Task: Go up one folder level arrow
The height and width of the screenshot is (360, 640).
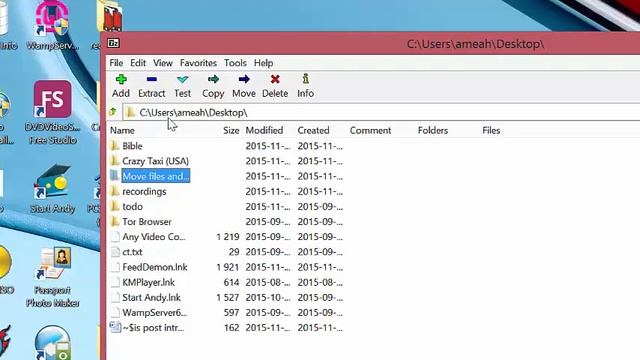Action: pyautogui.click(x=113, y=112)
